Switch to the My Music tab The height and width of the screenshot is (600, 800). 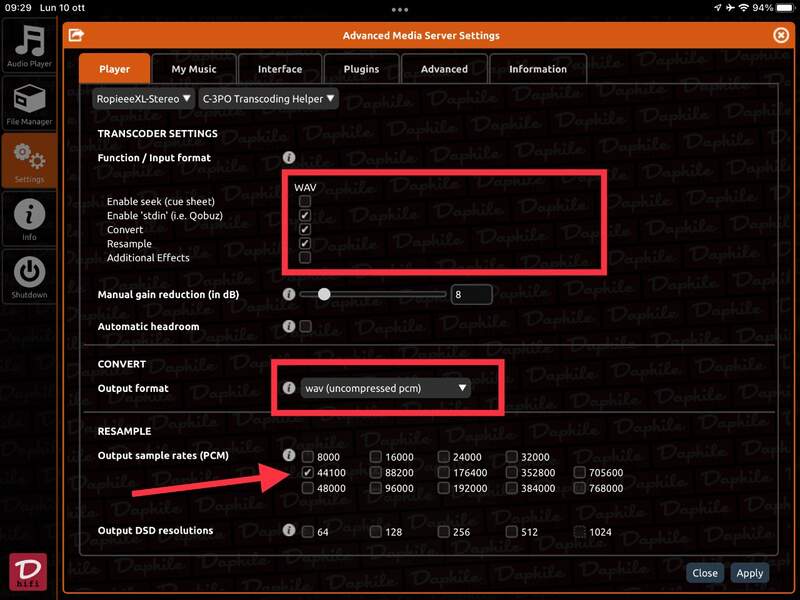coord(193,69)
